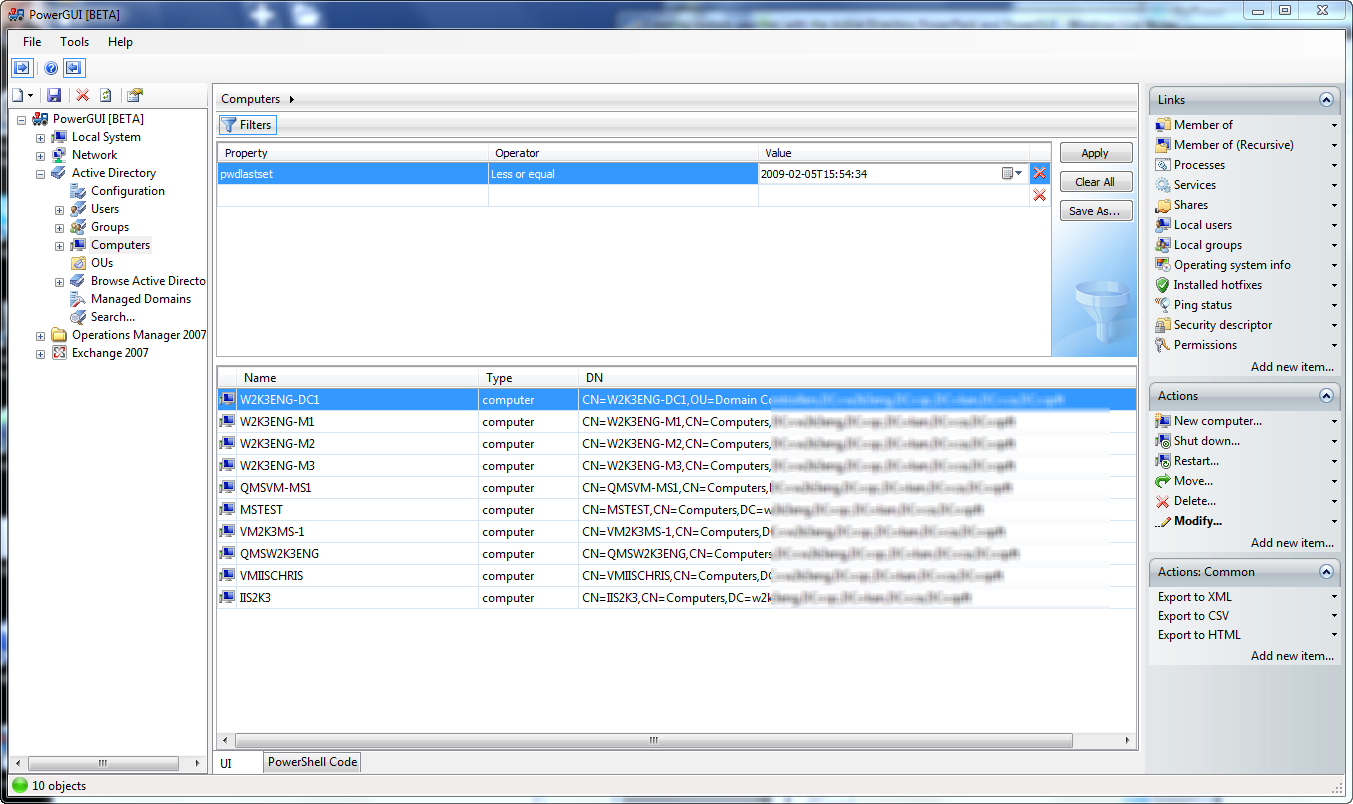
Task: Toggle the right panel with the left-arrow button
Action: point(74,68)
